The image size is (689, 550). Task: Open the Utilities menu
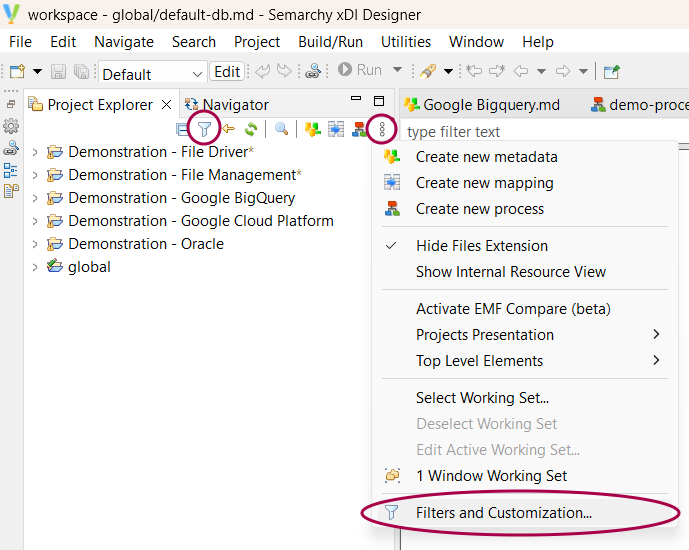(x=406, y=42)
